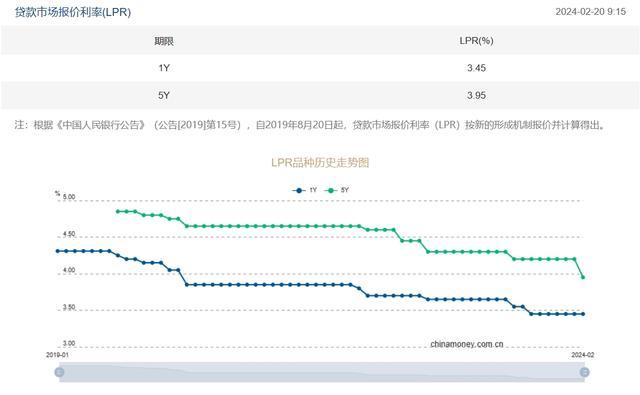Click the 2024-02 x-axis label
The width and height of the screenshot is (640, 395).
click(x=583, y=355)
